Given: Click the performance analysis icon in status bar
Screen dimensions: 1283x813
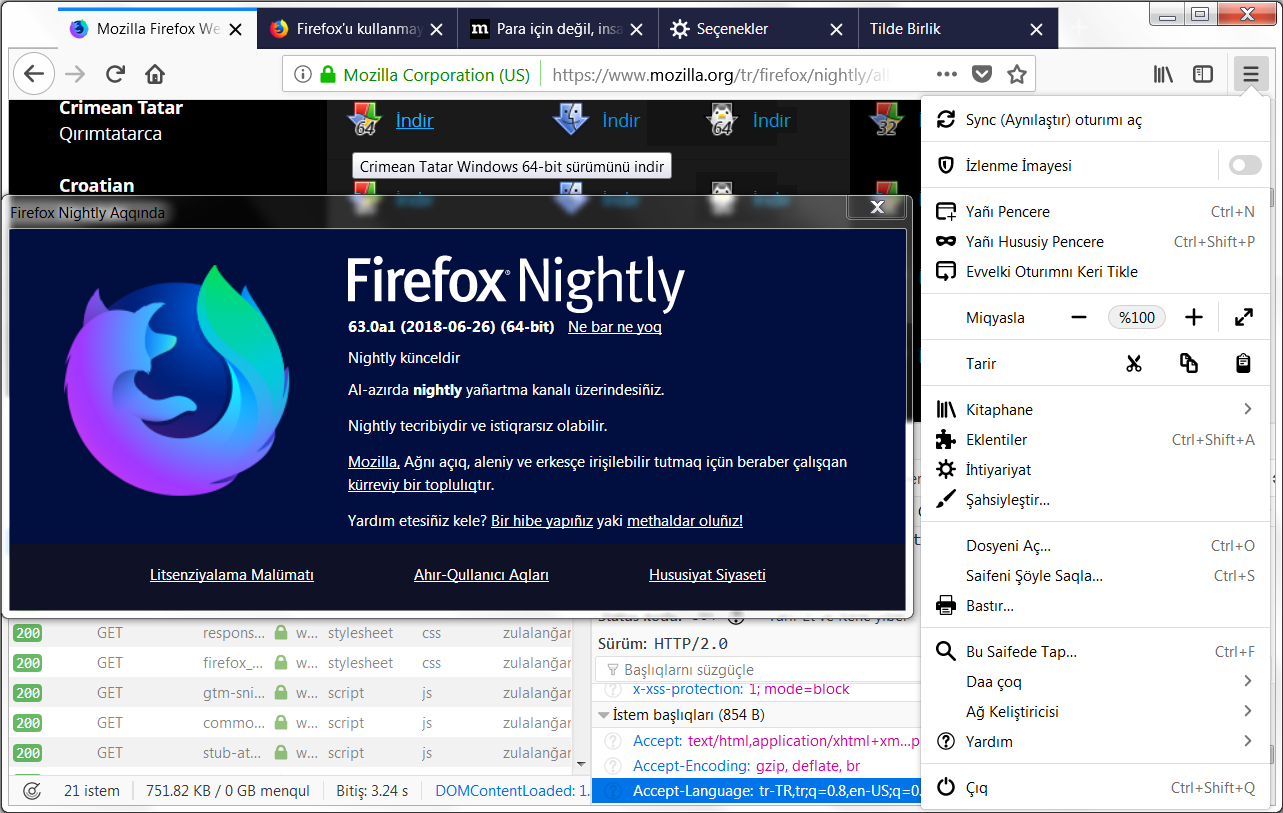Looking at the screenshot, I should pyautogui.click(x=31, y=791).
